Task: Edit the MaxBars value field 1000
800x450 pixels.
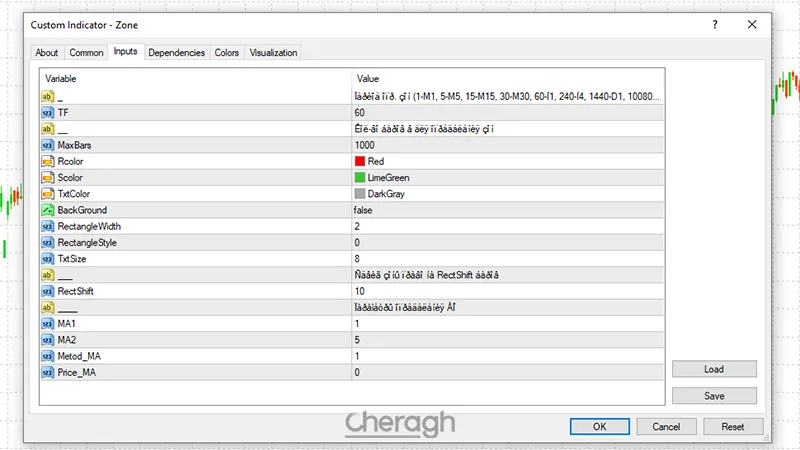Action: (x=506, y=145)
